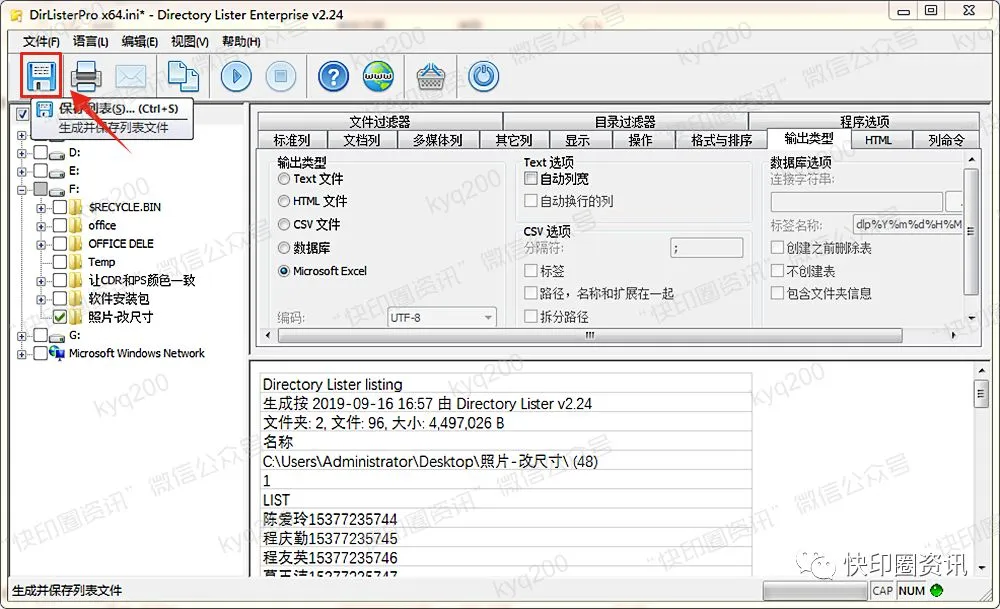1000x609 pixels.
Task: Toggle 自动列宽 checkbox
Action: pyautogui.click(x=531, y=179)
